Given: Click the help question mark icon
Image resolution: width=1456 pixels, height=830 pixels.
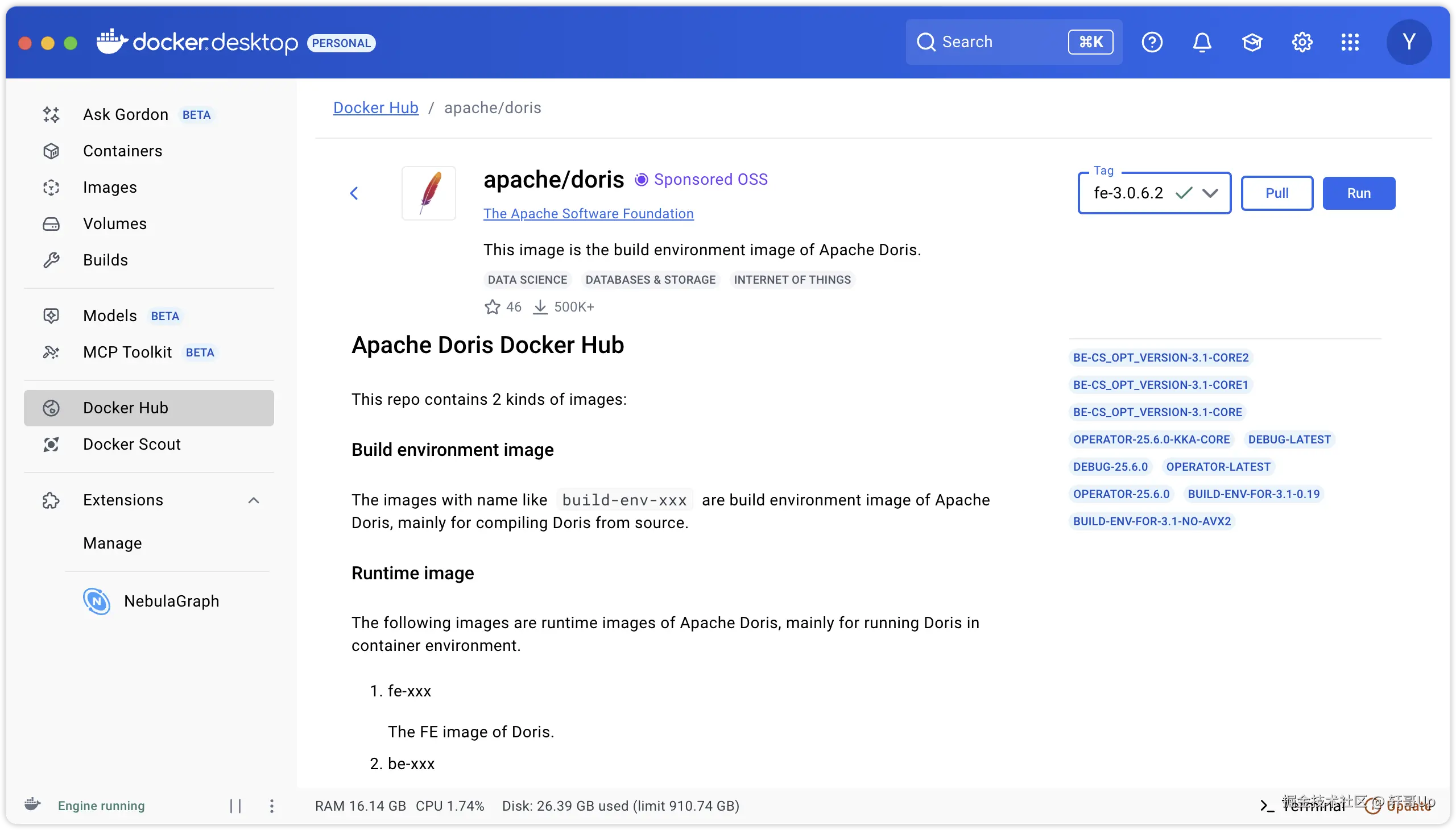Looking at the screenshot, I should 1152,42.
